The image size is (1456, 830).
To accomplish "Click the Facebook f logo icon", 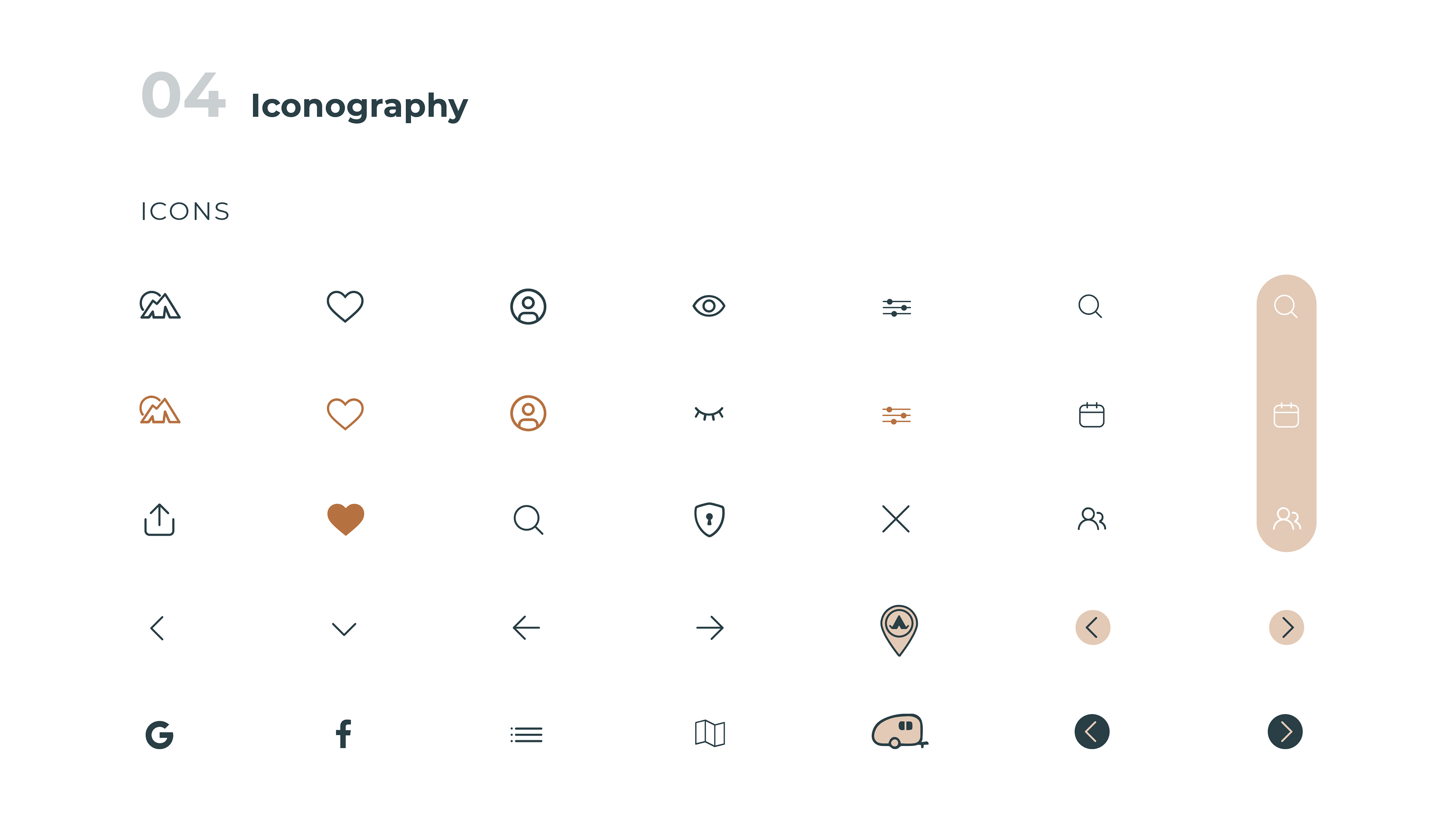I will 343,734.
